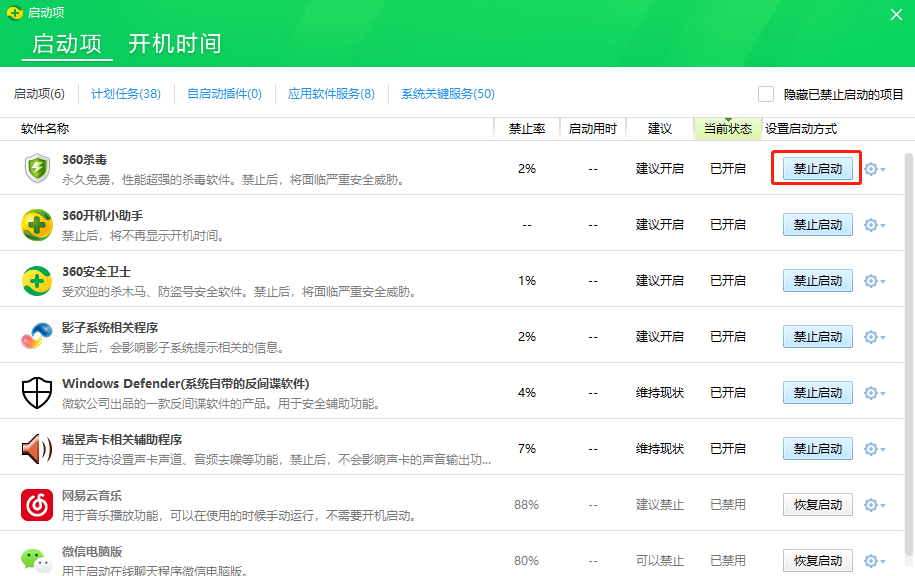Click the 设置启动方式 column header

[x=801, y=129]
